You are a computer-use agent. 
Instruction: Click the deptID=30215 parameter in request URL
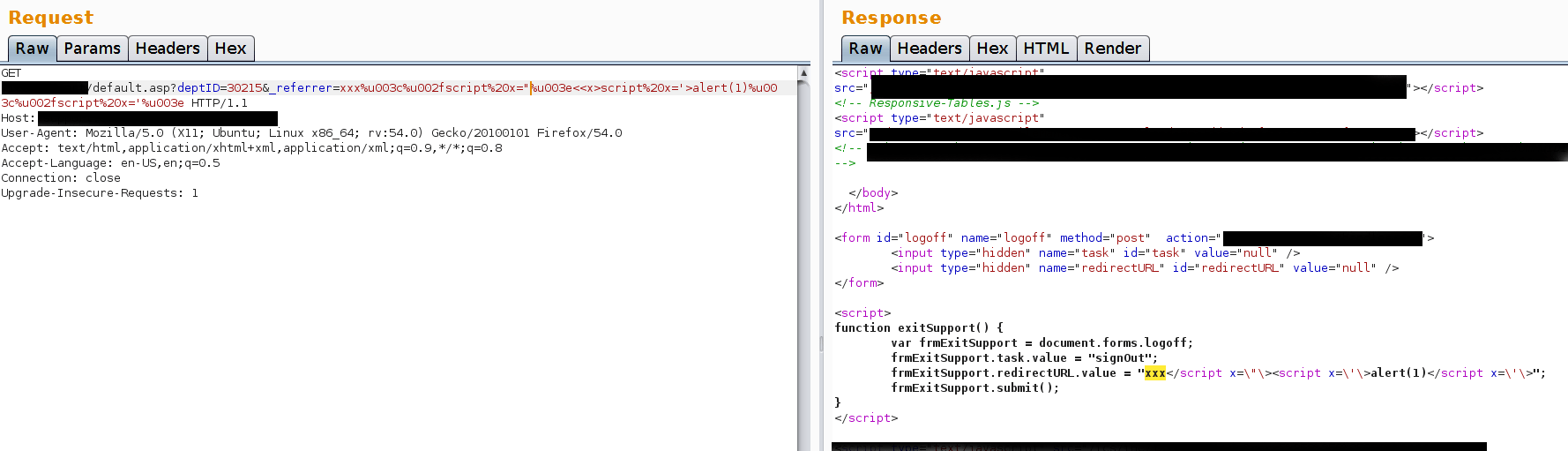[220, 88]
